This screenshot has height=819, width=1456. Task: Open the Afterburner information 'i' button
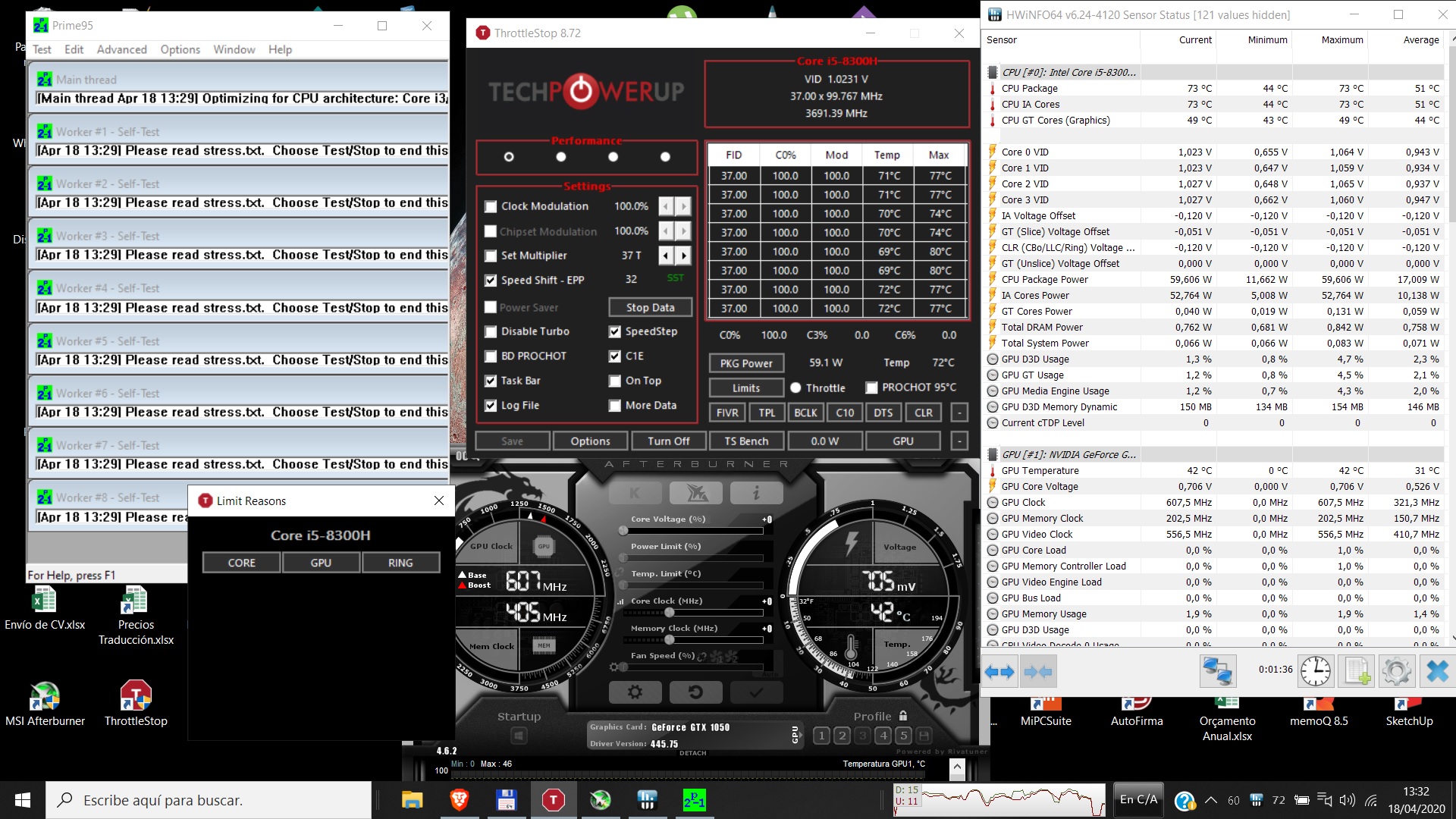(x=756, y=494)
